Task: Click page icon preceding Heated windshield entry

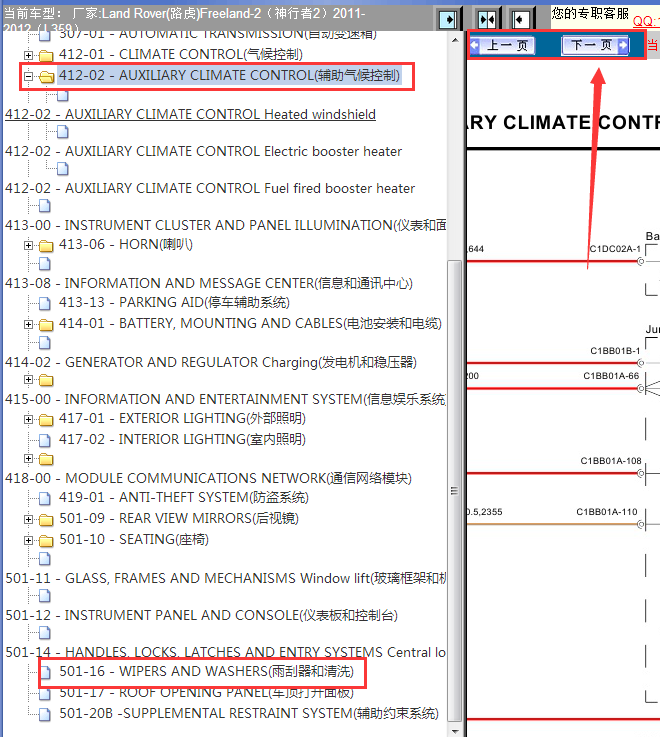Action: pos(63,96)
